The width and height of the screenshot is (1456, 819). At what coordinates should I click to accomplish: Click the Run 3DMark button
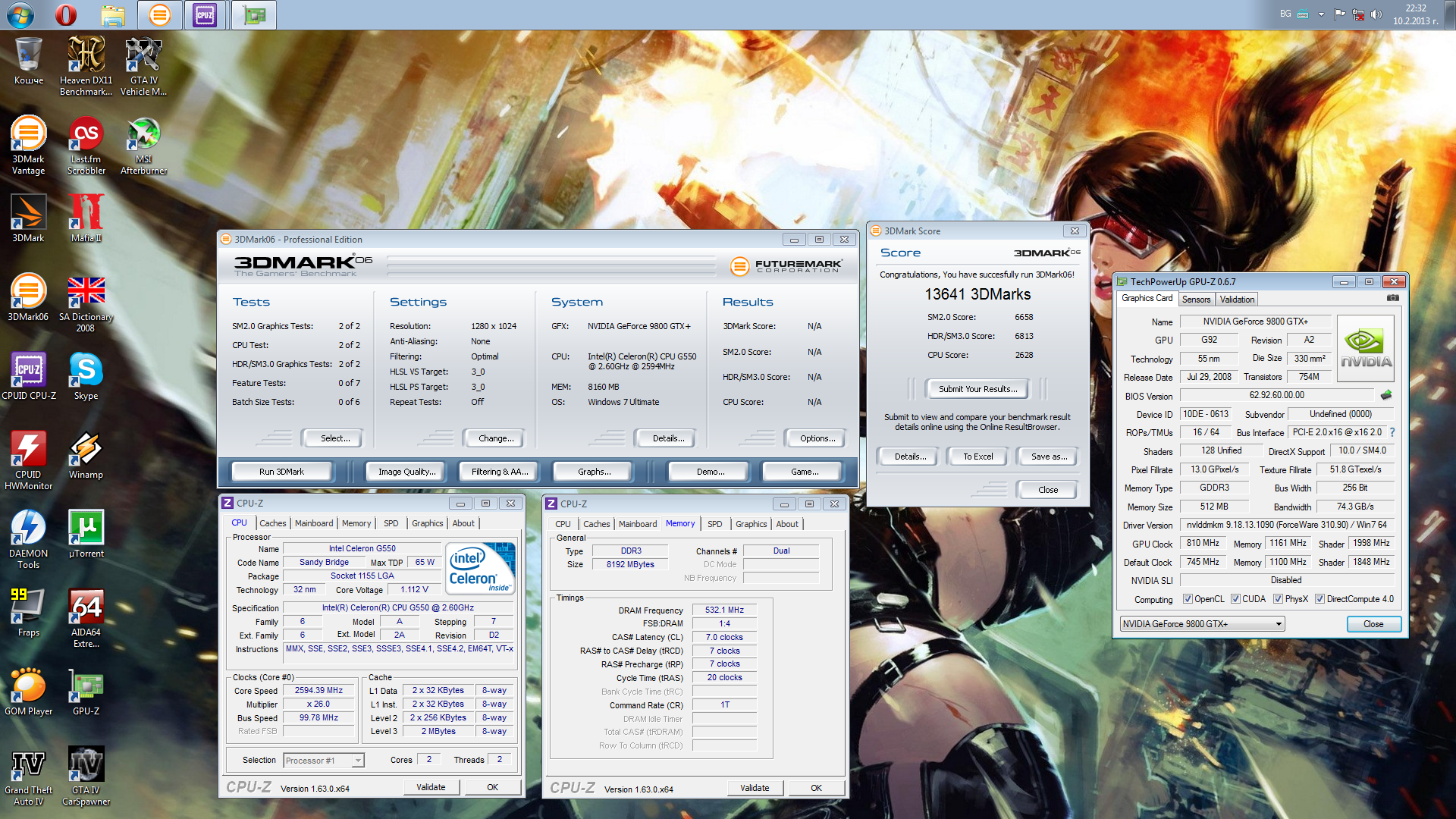click(x=281, y=472)
